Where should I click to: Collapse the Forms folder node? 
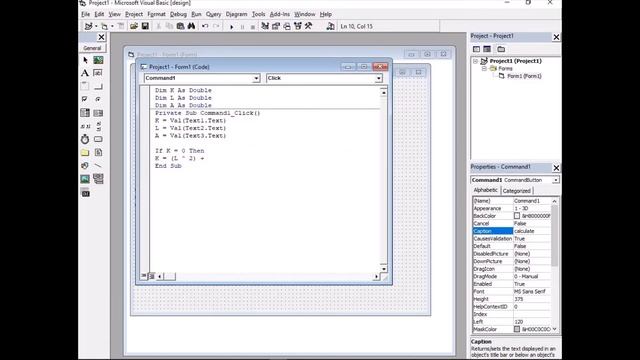coord(484,69)
